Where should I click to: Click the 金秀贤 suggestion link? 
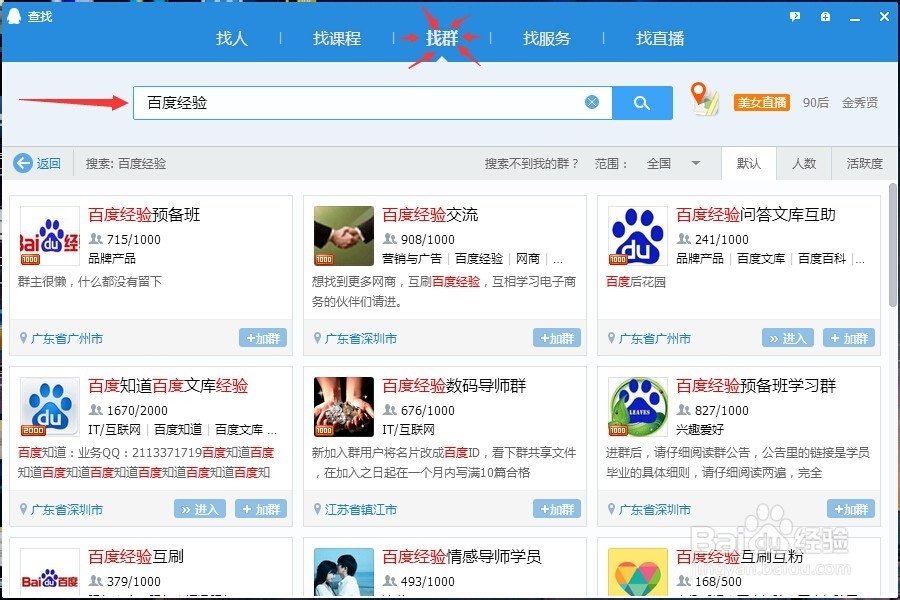coord(860,102)
